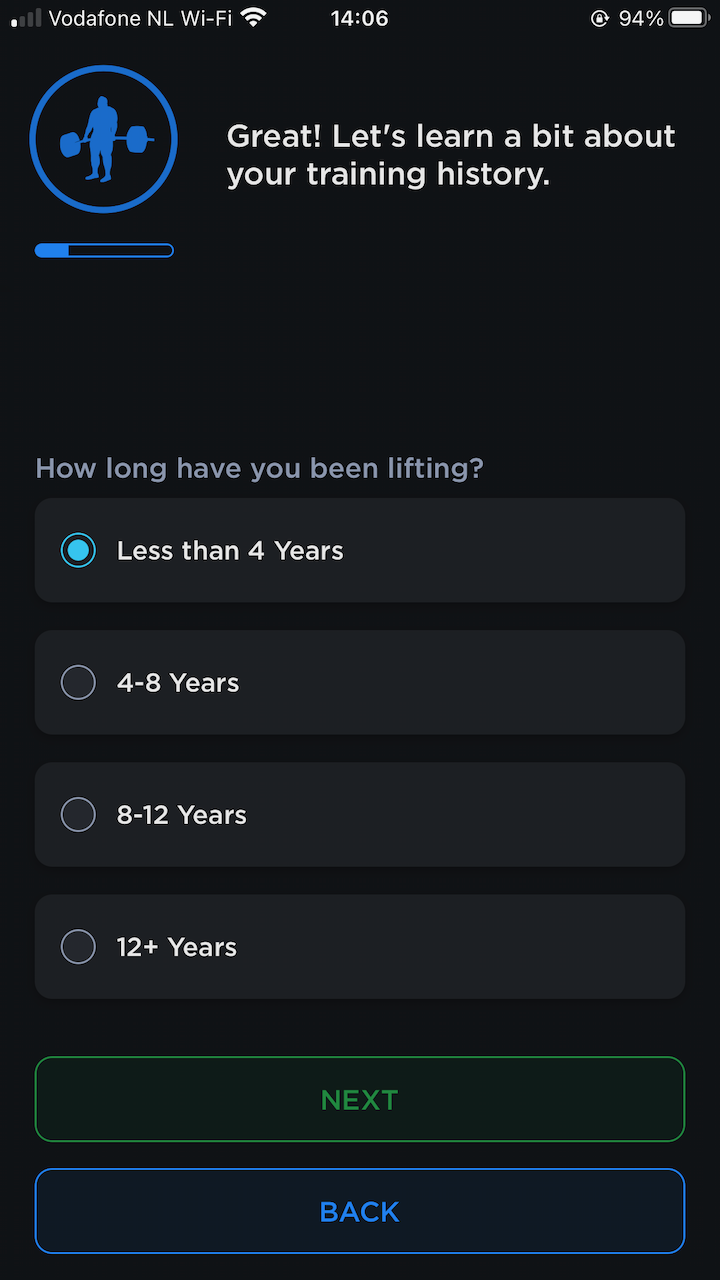This screenshot has width=720, height=1280.
Task: Tap the '8-12 Years' label text
Action: coord(182,815)
